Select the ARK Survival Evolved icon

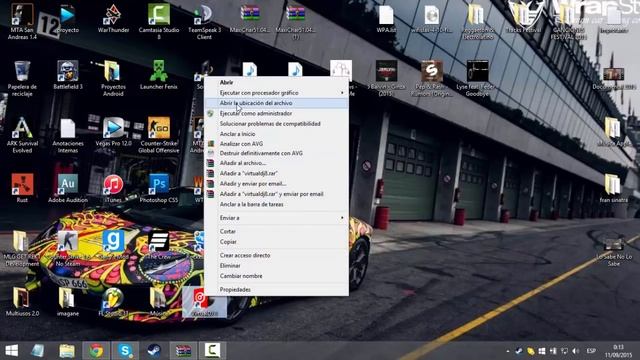pos(22,135)
